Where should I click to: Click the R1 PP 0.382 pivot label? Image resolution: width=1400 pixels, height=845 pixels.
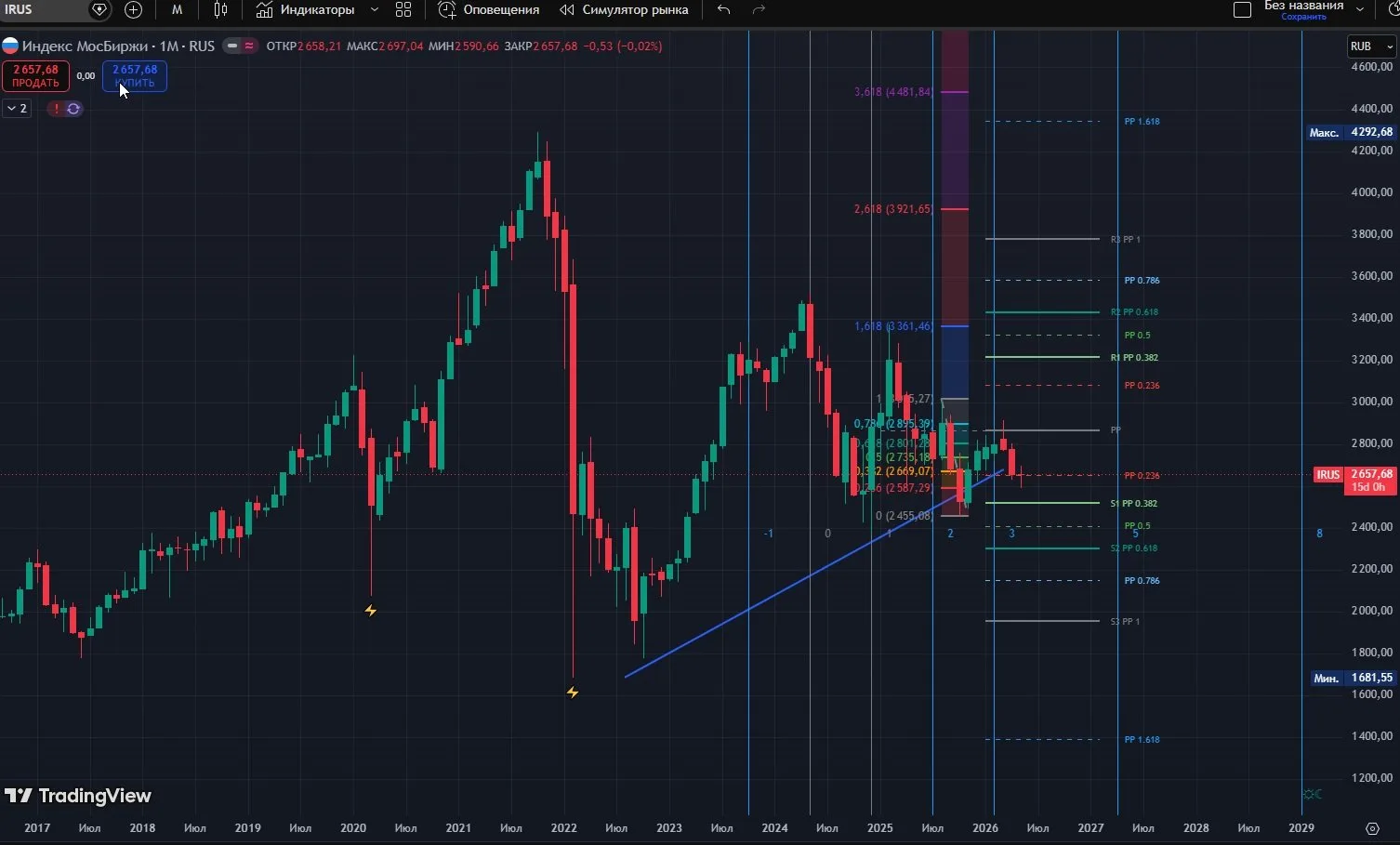[1134, 358]
